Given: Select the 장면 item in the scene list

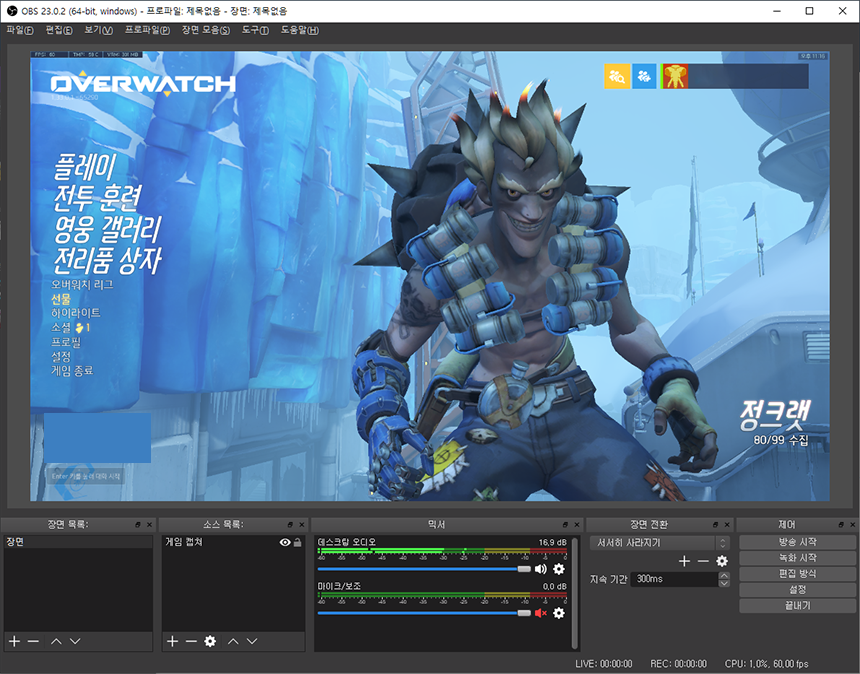Looking at the screenshot, I should pyautogui.click(x=78, y=542).
